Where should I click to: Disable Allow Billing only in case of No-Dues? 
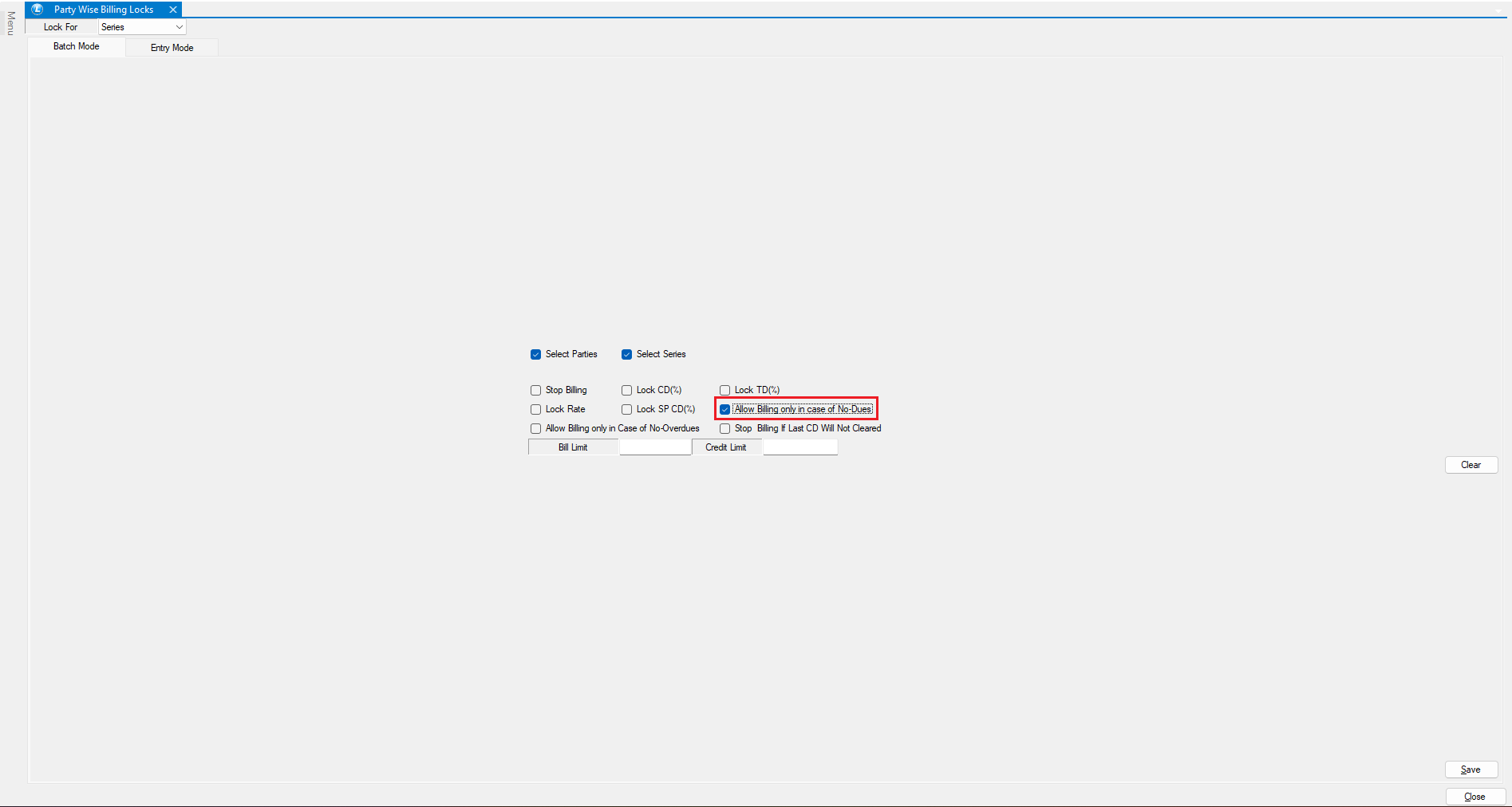pos(724,409)
